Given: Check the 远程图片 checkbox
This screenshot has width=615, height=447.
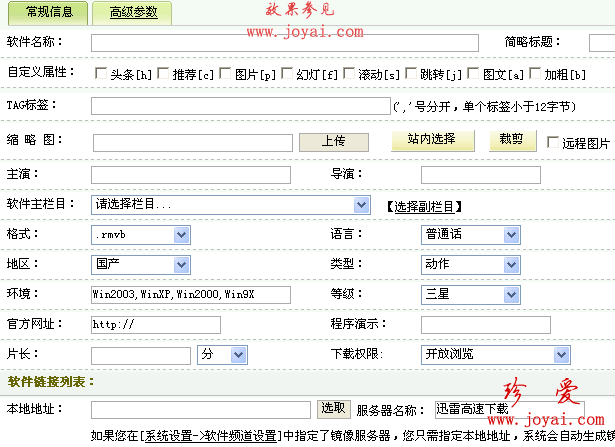Looking at the screenshot, I should pyautogui.click(x=553, y=142).
